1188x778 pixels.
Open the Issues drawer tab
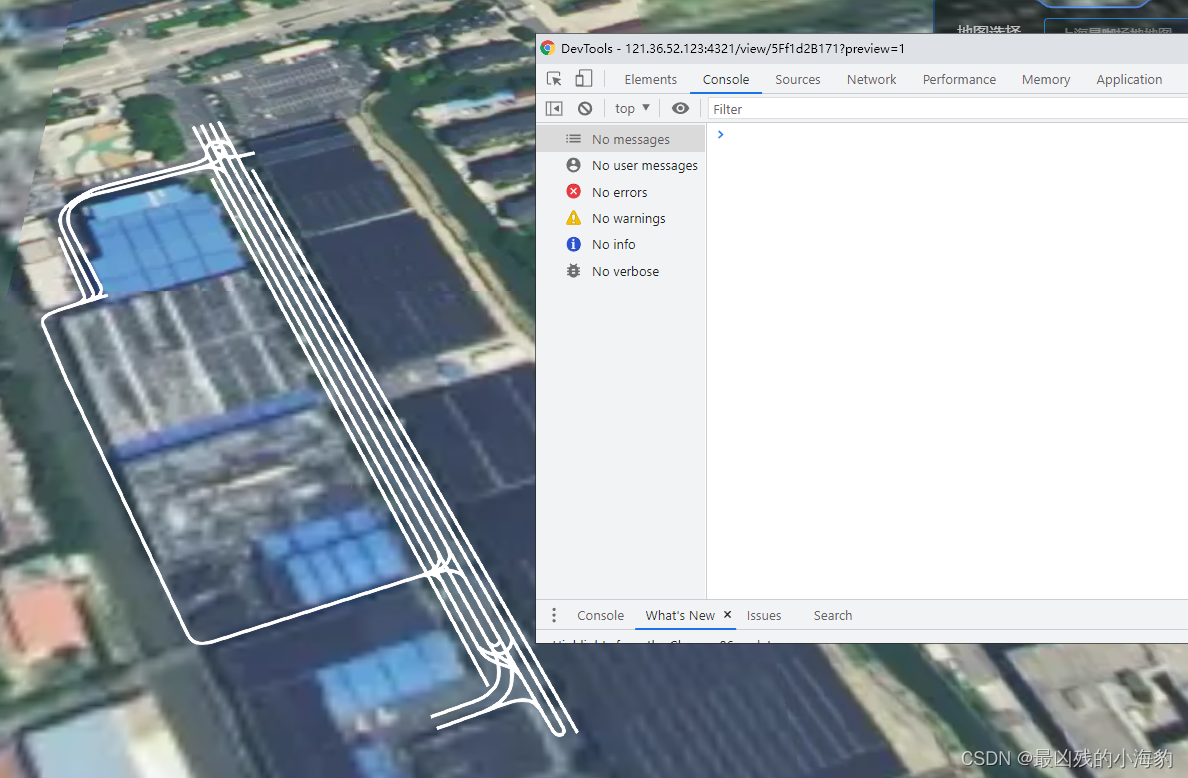click(x=764, y=615)
